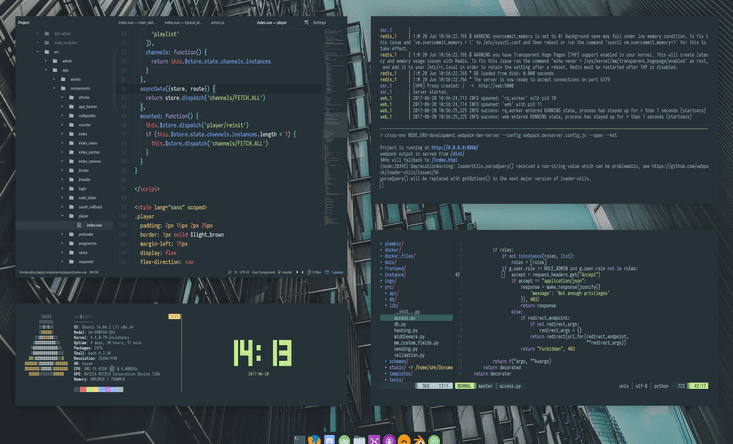Click the purple X app dock icon
The width and height of the screenshot is (733, 444).
[x=374, y=440]
